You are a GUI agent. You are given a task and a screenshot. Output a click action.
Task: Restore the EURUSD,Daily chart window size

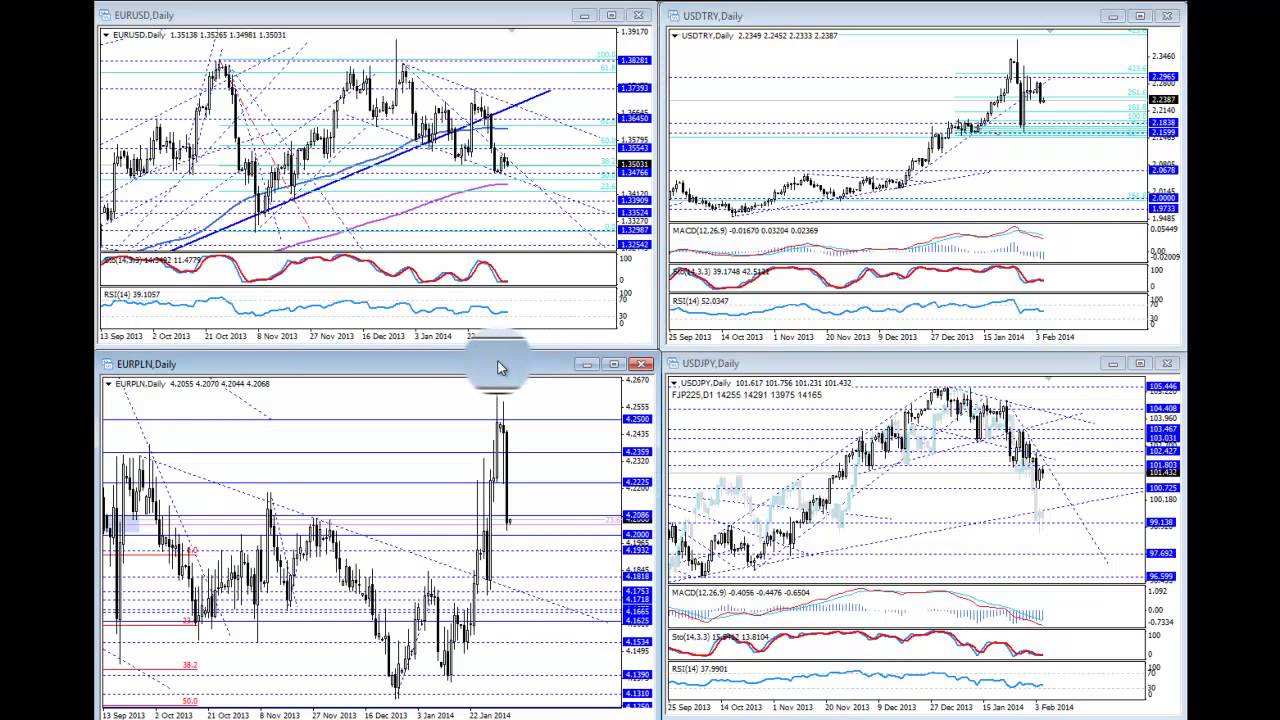pos(611,15)
